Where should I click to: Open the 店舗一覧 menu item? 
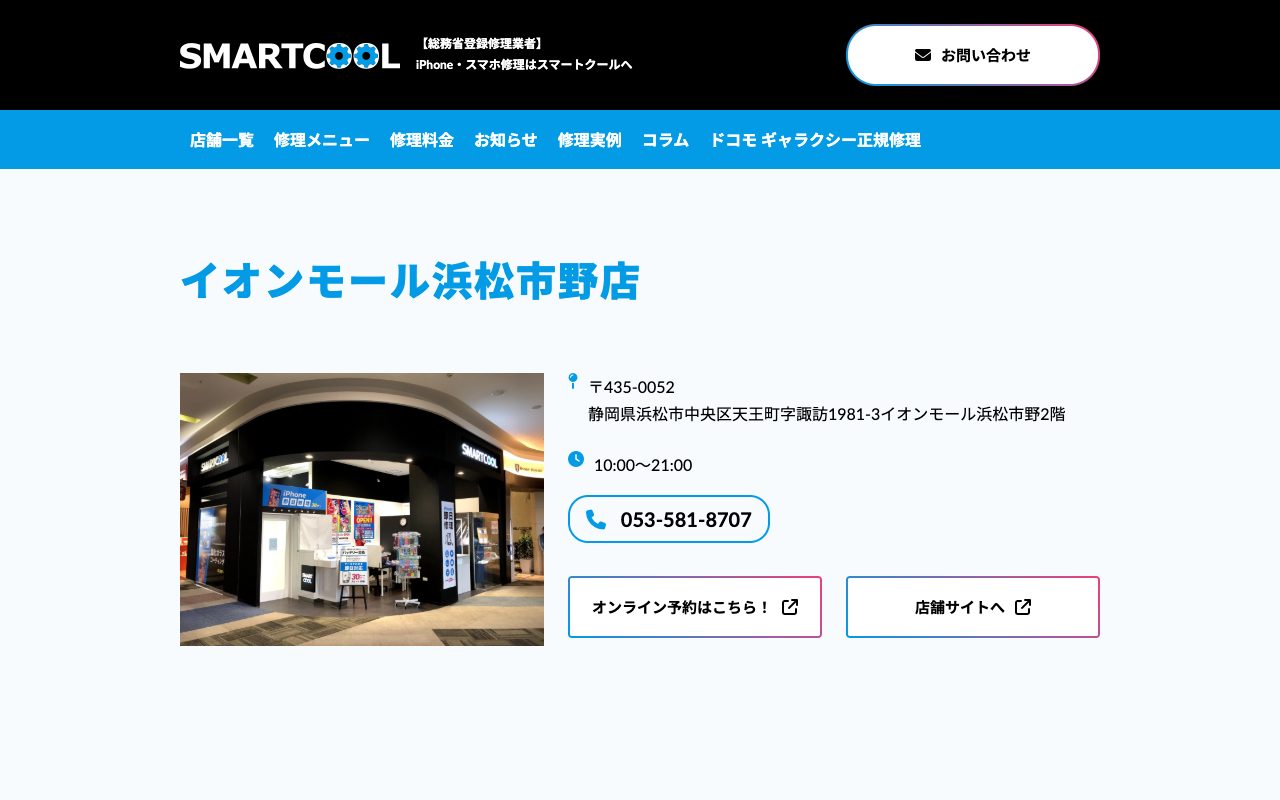click(x=222, y=140)
